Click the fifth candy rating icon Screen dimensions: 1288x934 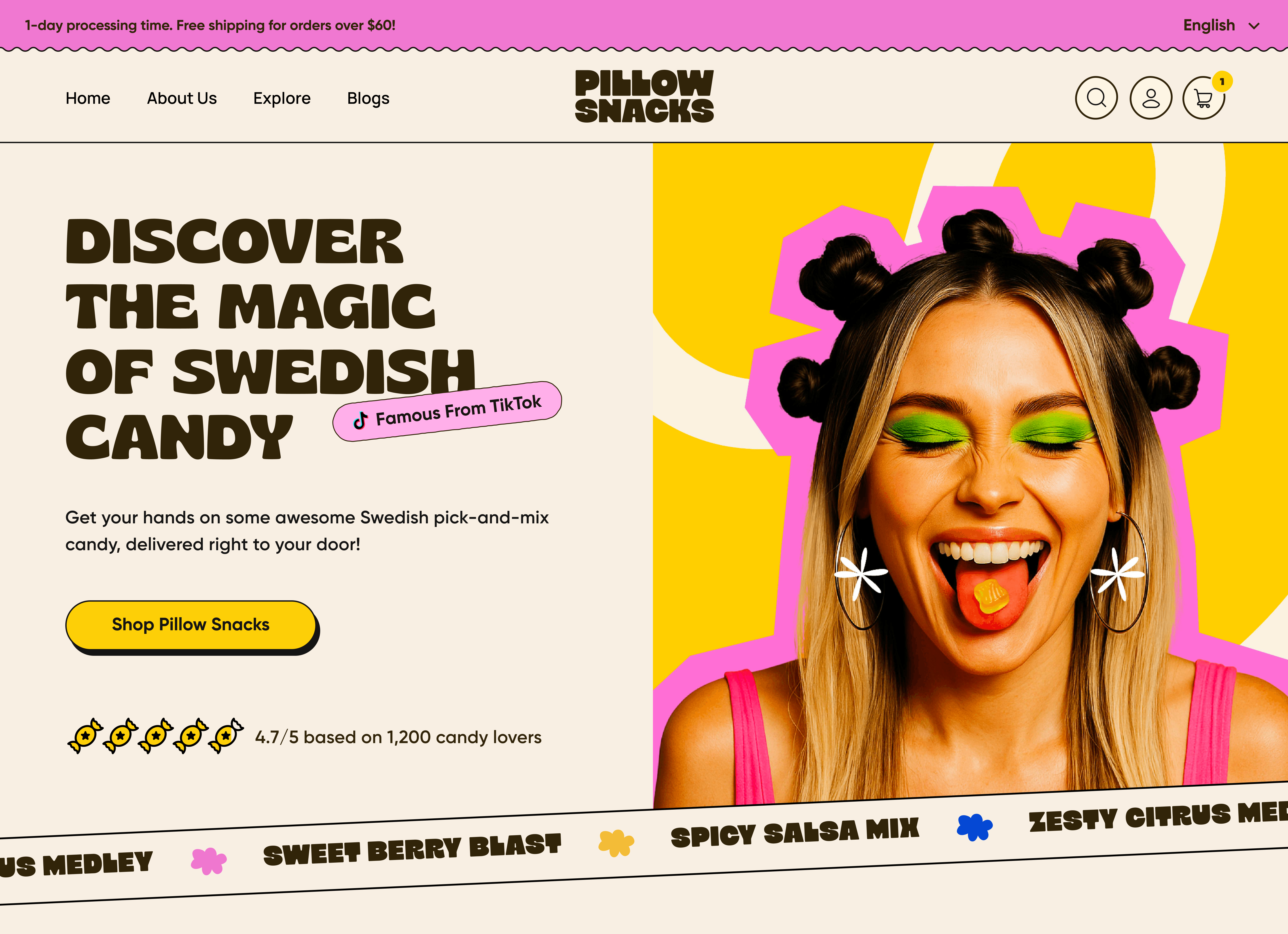click(x=226, y=736)
